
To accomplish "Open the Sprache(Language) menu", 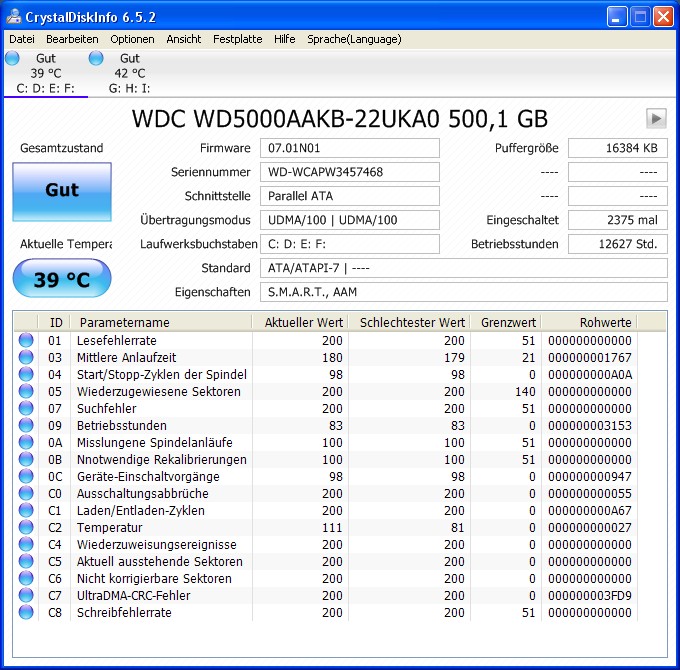I will (354, 39).
